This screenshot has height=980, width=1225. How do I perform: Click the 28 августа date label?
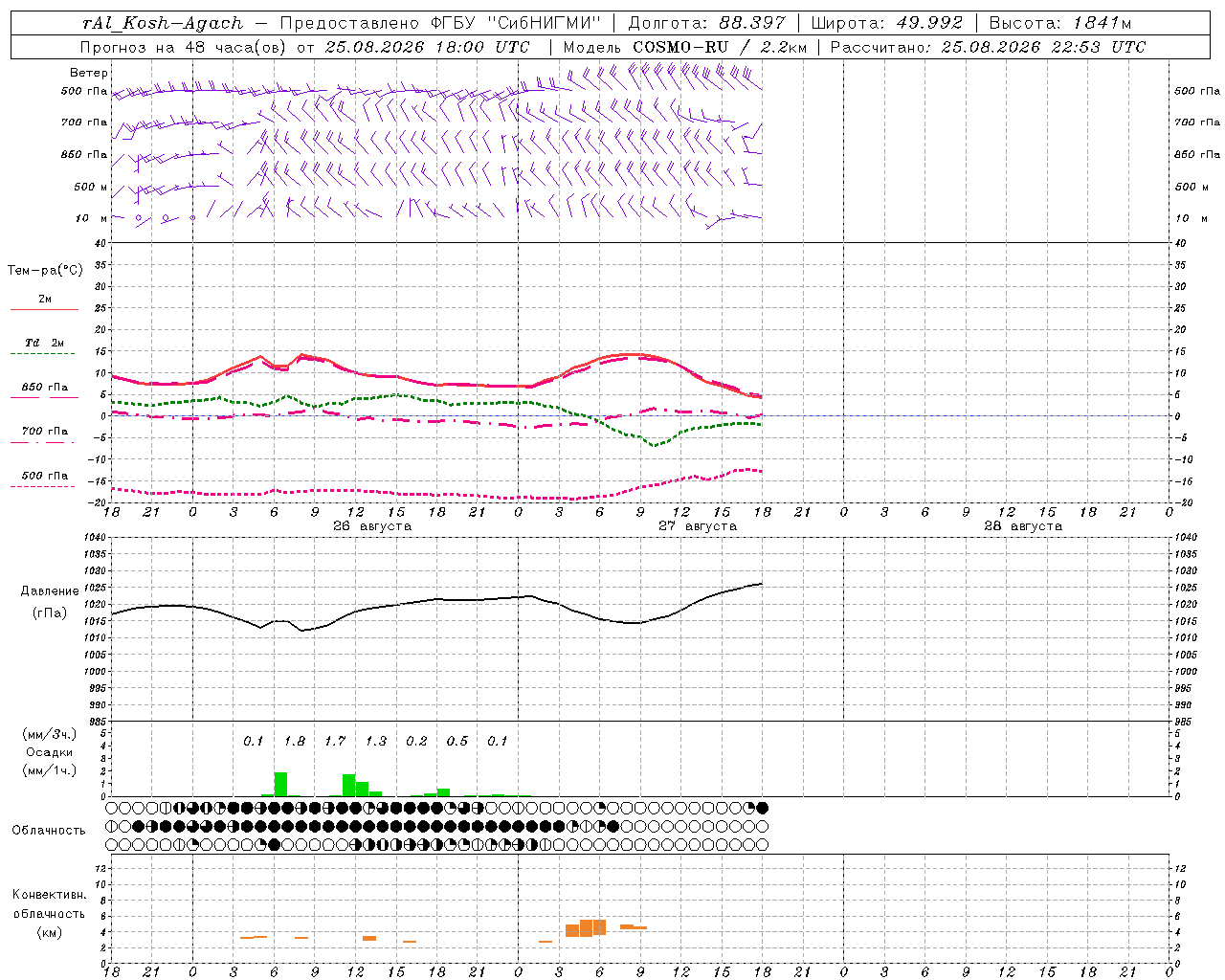[x=1023, y=525]
